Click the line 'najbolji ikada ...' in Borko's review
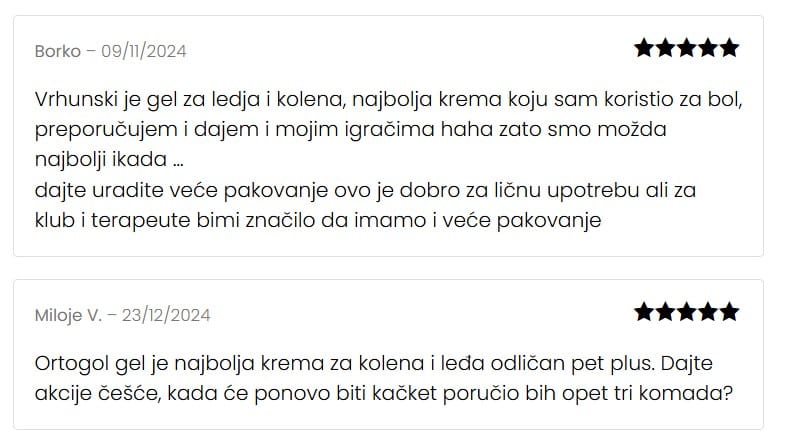Viewport: 792px width, 439px height. 109,160
